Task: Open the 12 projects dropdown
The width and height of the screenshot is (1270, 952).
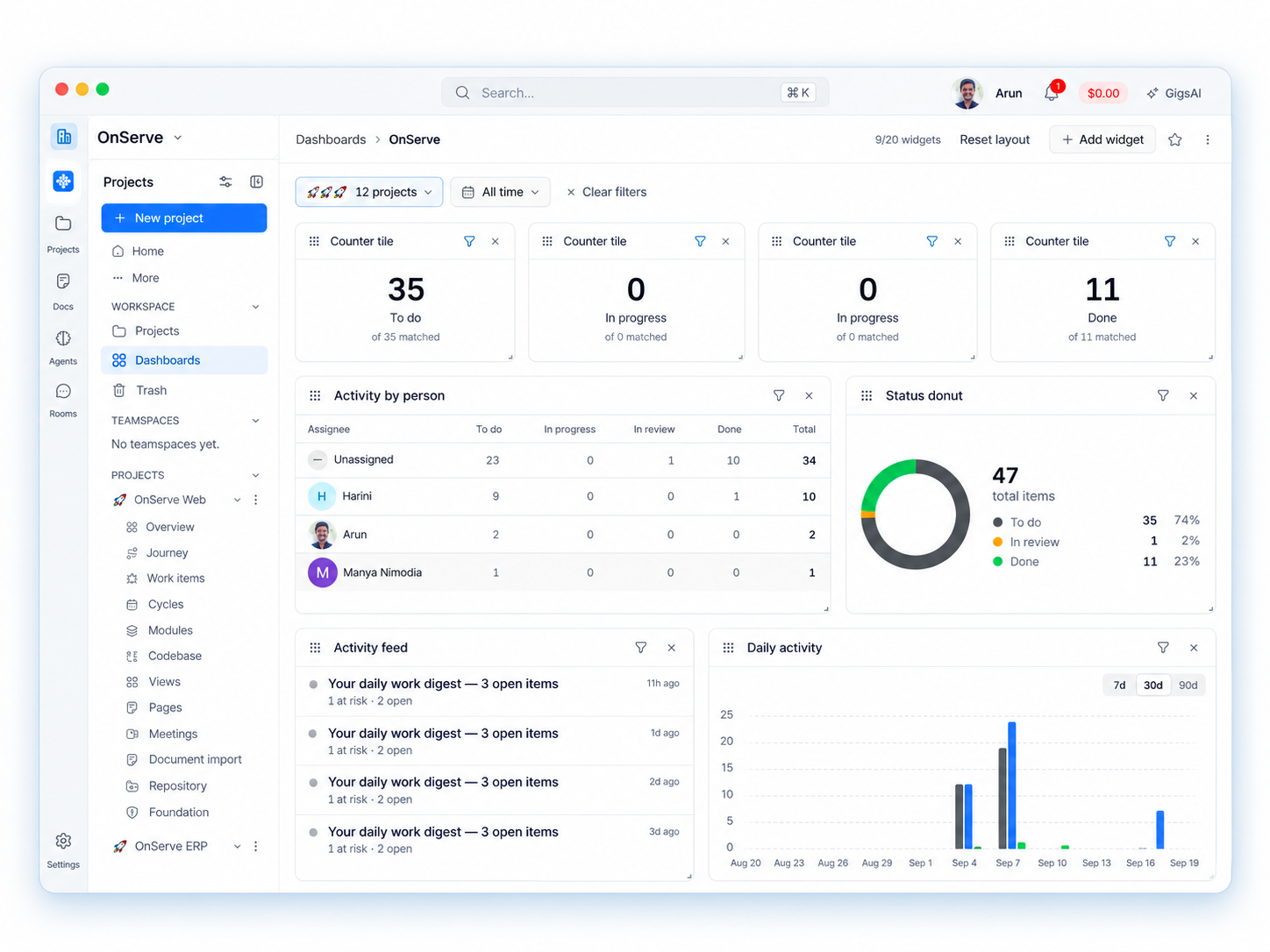Action: coord(369,192)
